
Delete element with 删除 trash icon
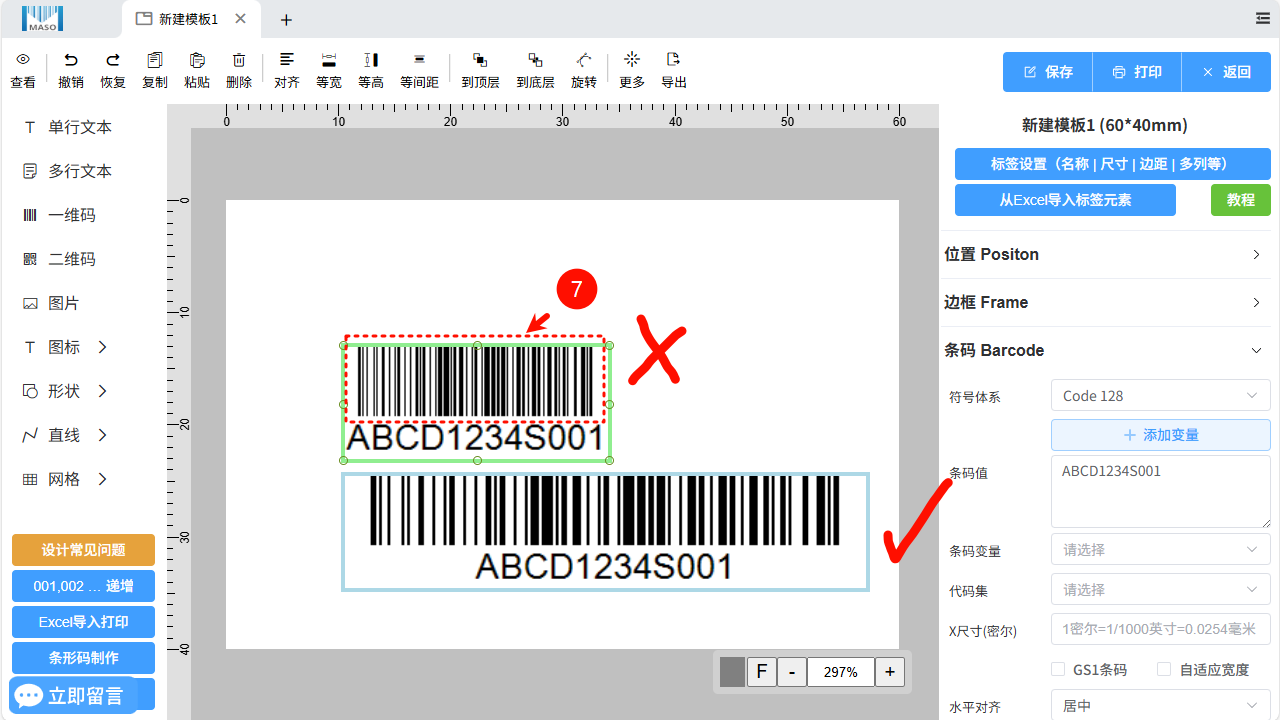pos(239,60)
